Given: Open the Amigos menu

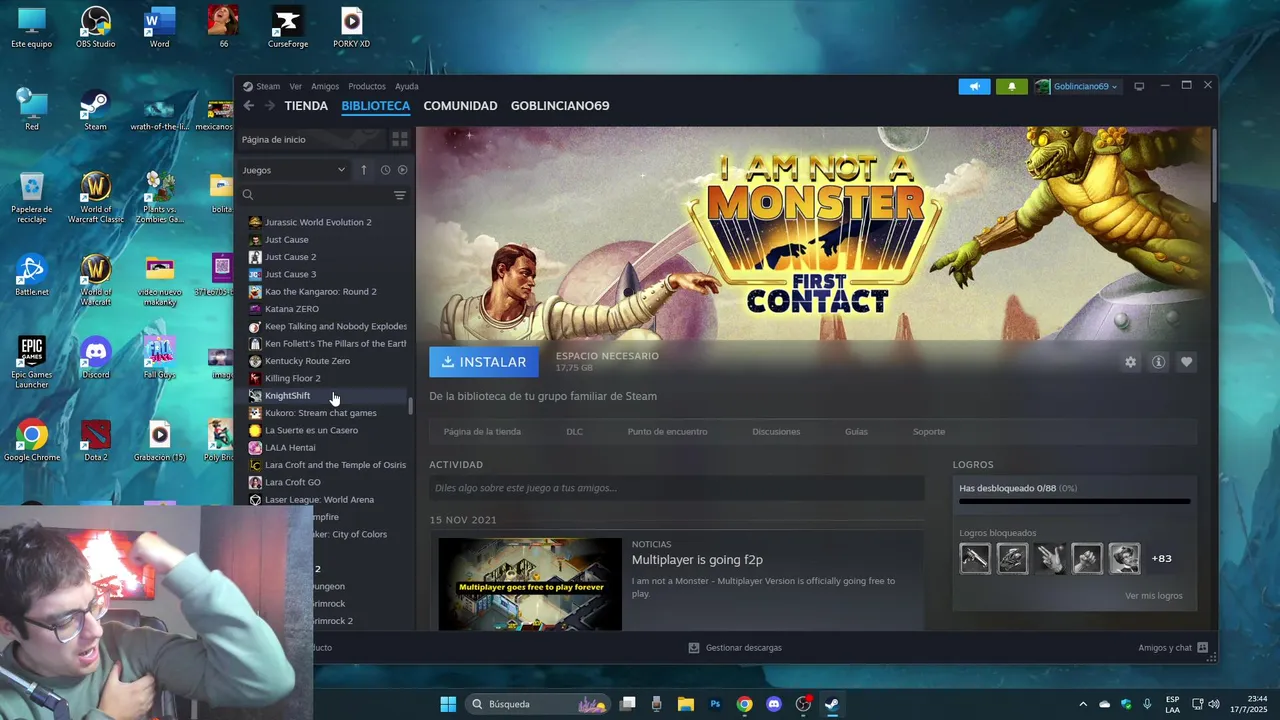Looking at the screenshot, I should click(x=325, y=86).
